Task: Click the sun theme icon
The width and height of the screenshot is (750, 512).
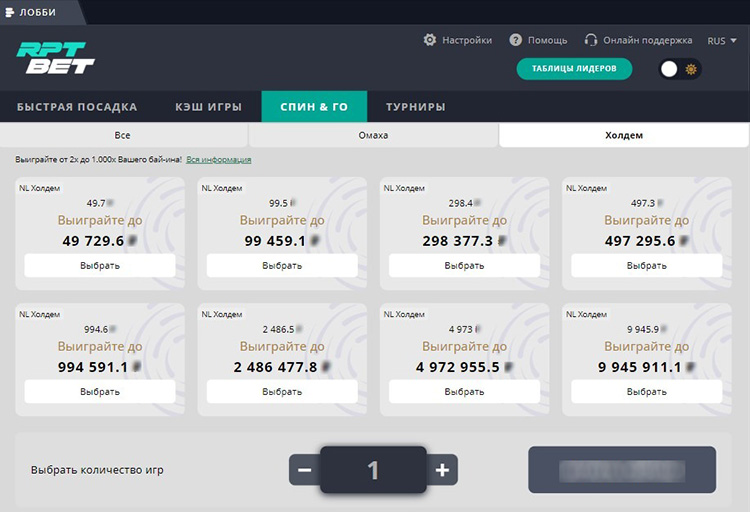Action: (x=691, y=69)
